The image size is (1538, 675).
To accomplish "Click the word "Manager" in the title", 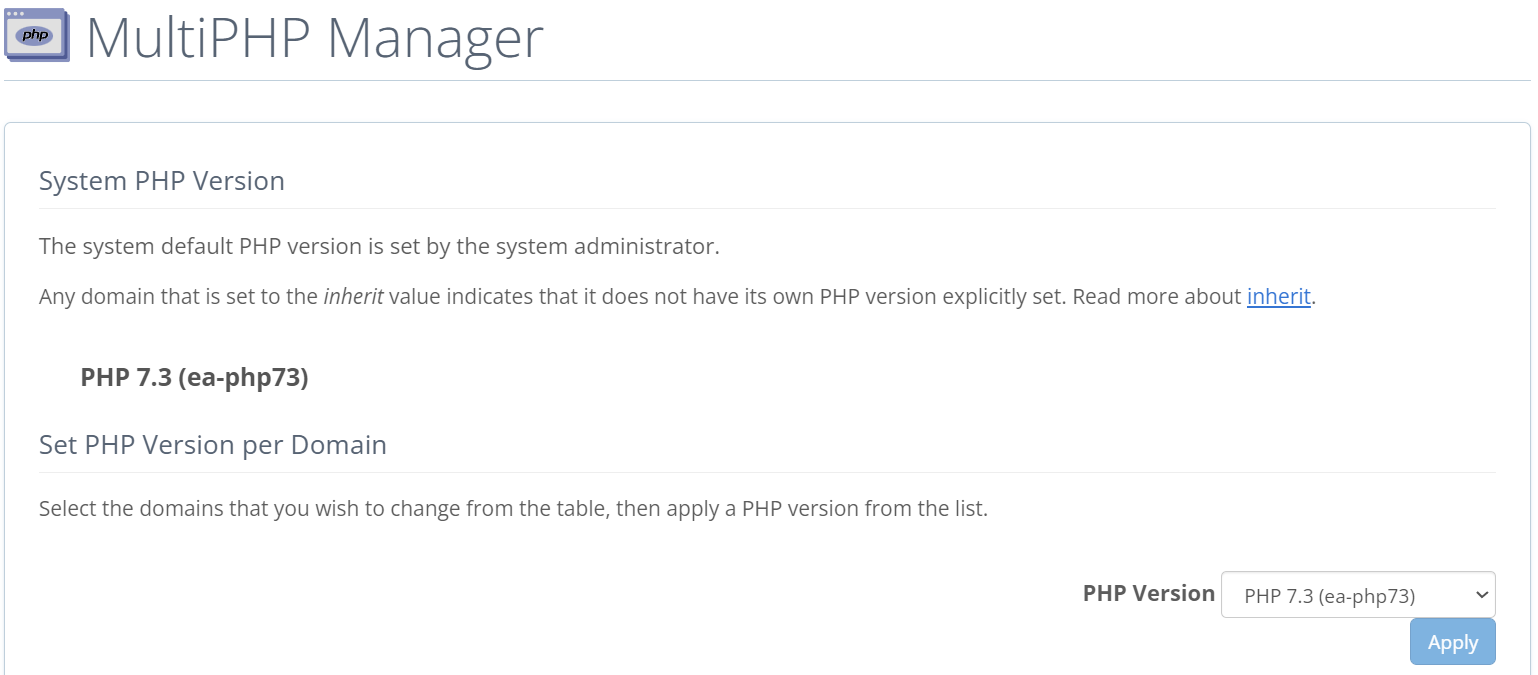I will point(435,38).
